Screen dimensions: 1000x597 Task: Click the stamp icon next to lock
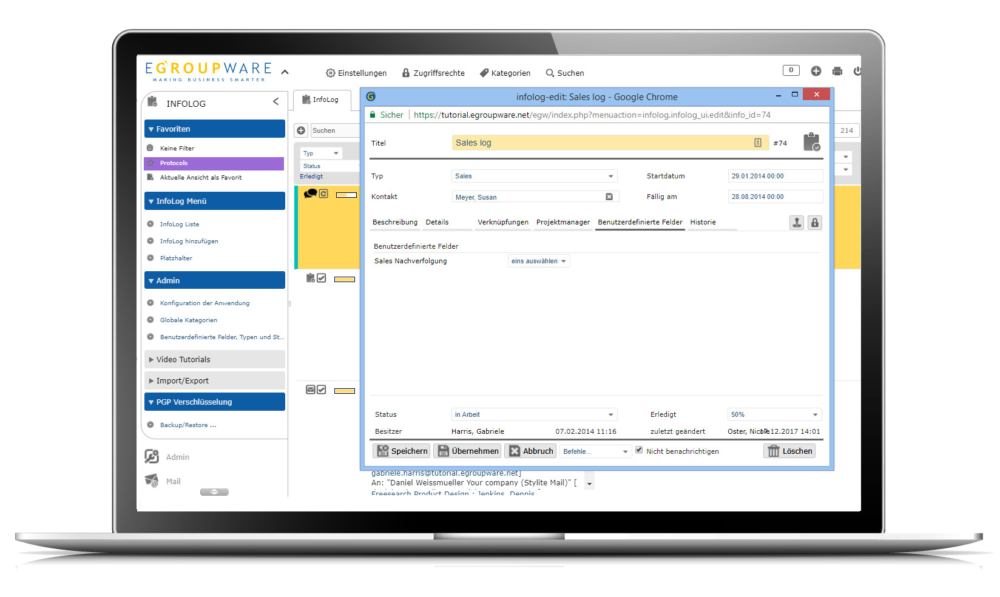pyautogui.click(x=796, y=222)
